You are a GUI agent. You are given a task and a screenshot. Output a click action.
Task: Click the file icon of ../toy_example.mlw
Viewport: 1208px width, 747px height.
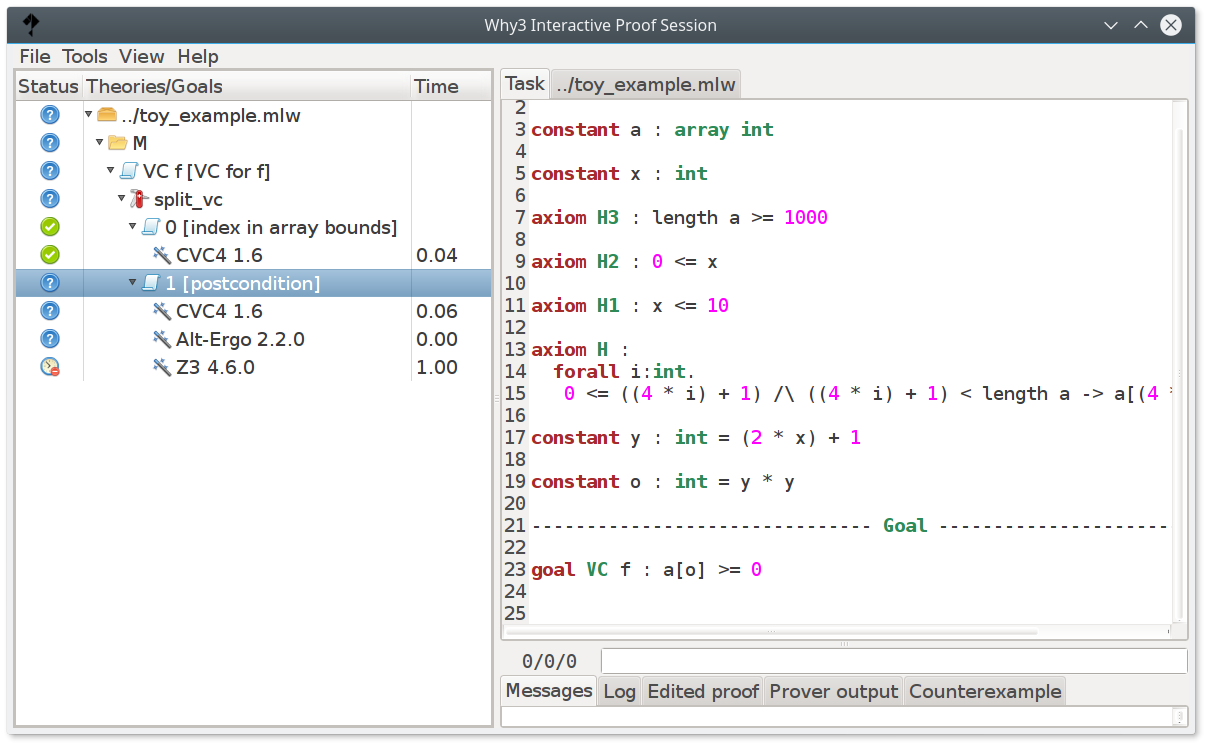107,115
